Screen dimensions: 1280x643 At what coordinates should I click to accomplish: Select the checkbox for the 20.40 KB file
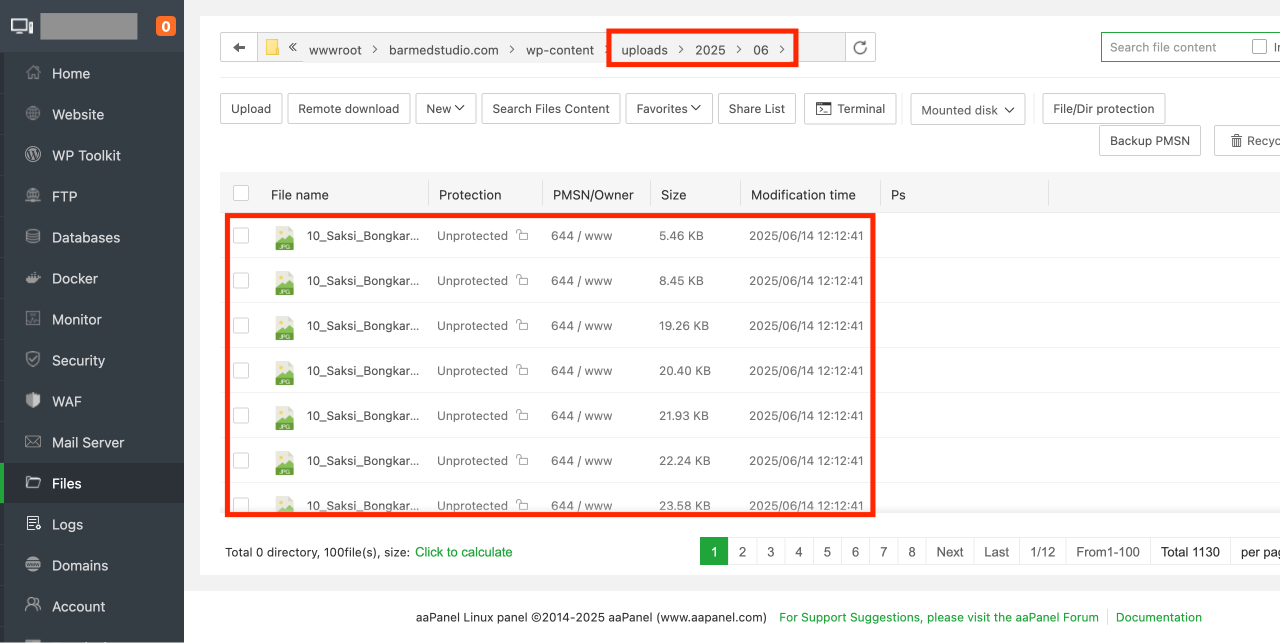coord(241,371)
